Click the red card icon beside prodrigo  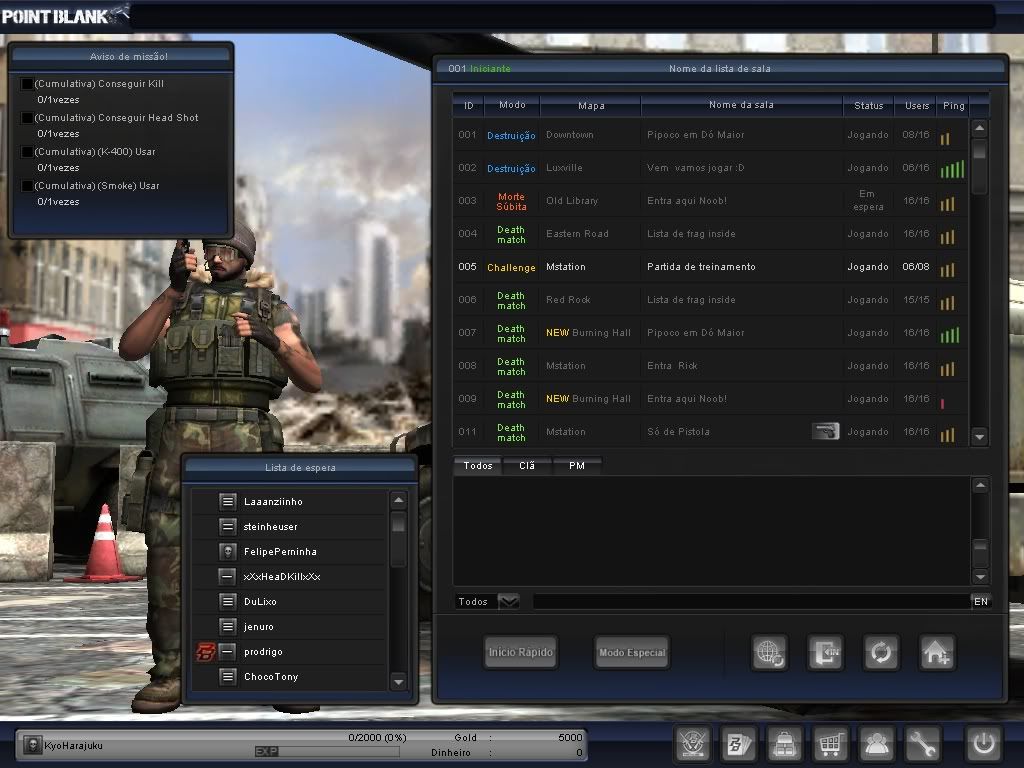[x=206, y=652]
